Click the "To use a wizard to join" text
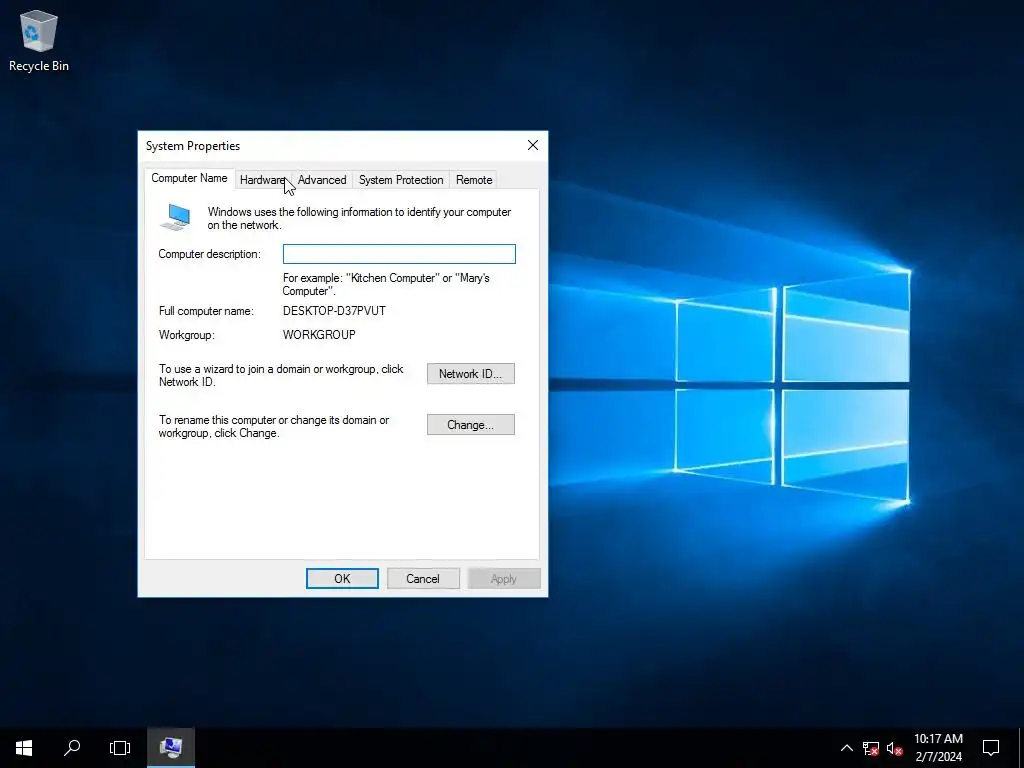The height and width of the screenshot is (768, 1024). coord(281,376)
